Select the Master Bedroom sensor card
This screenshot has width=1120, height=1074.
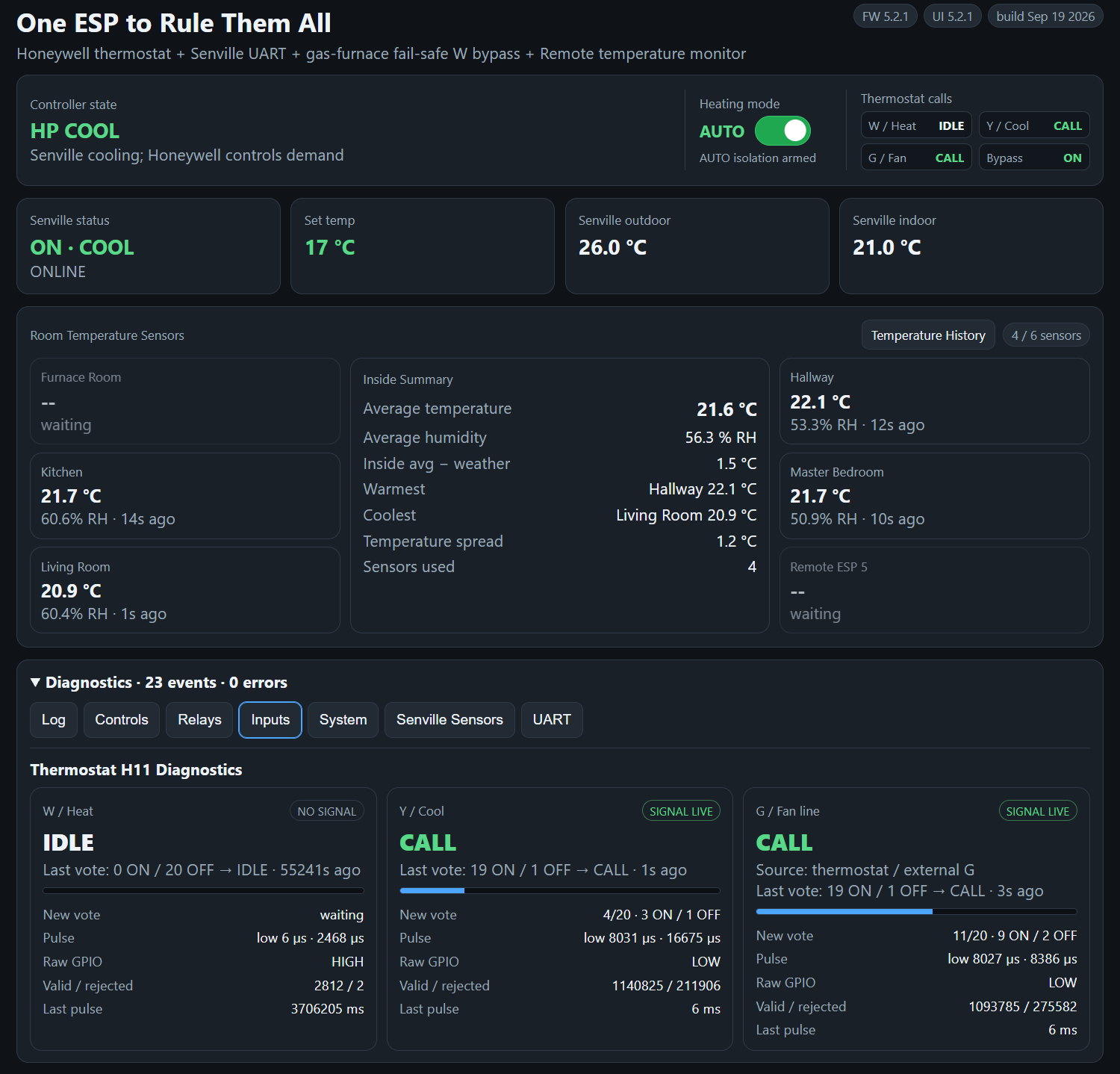[935, 496]
